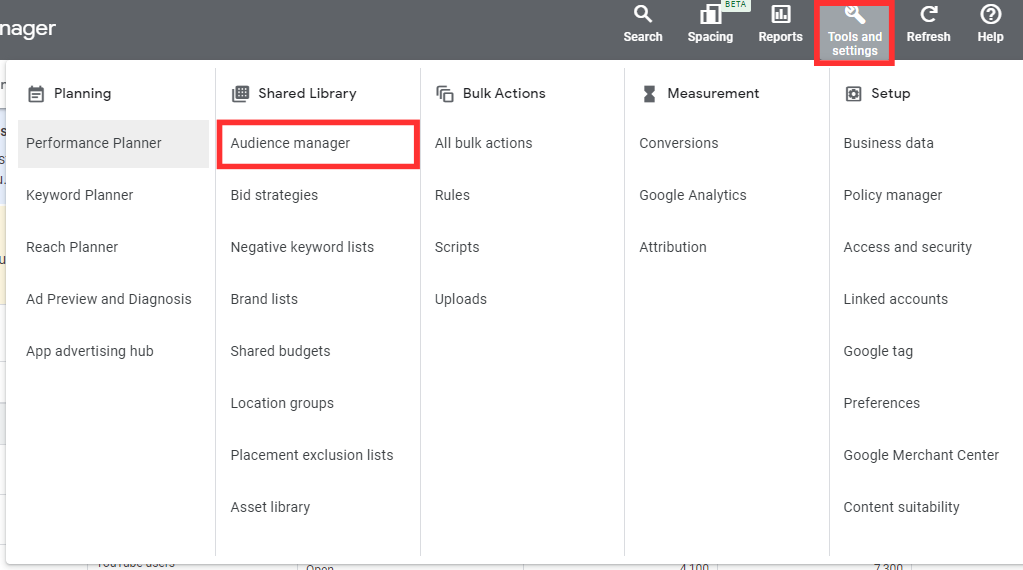Open Conversions
Viewport: 1023px width, 570px height.
[x=679, y=143]
